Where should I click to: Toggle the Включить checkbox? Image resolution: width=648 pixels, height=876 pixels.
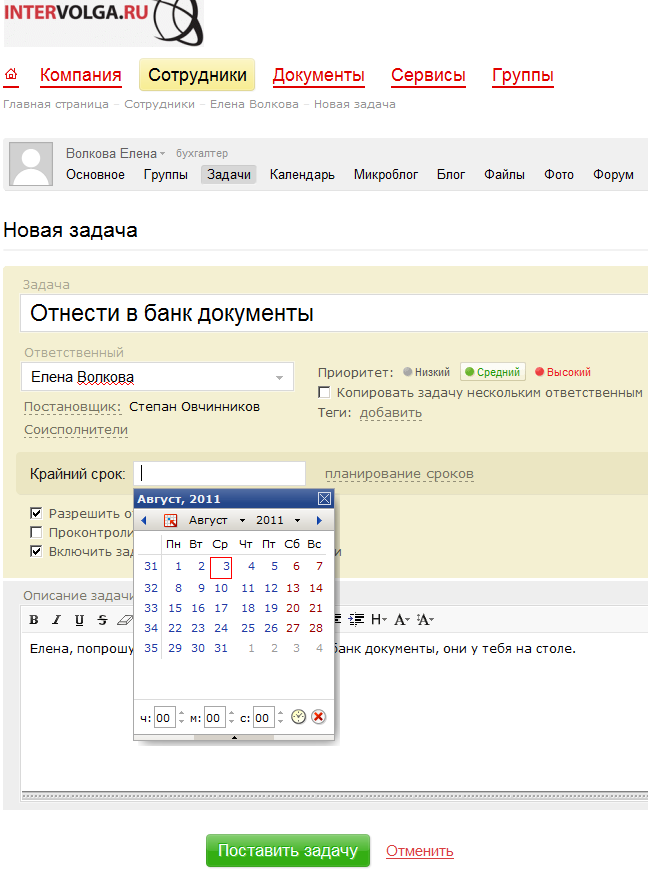(36, 551)
